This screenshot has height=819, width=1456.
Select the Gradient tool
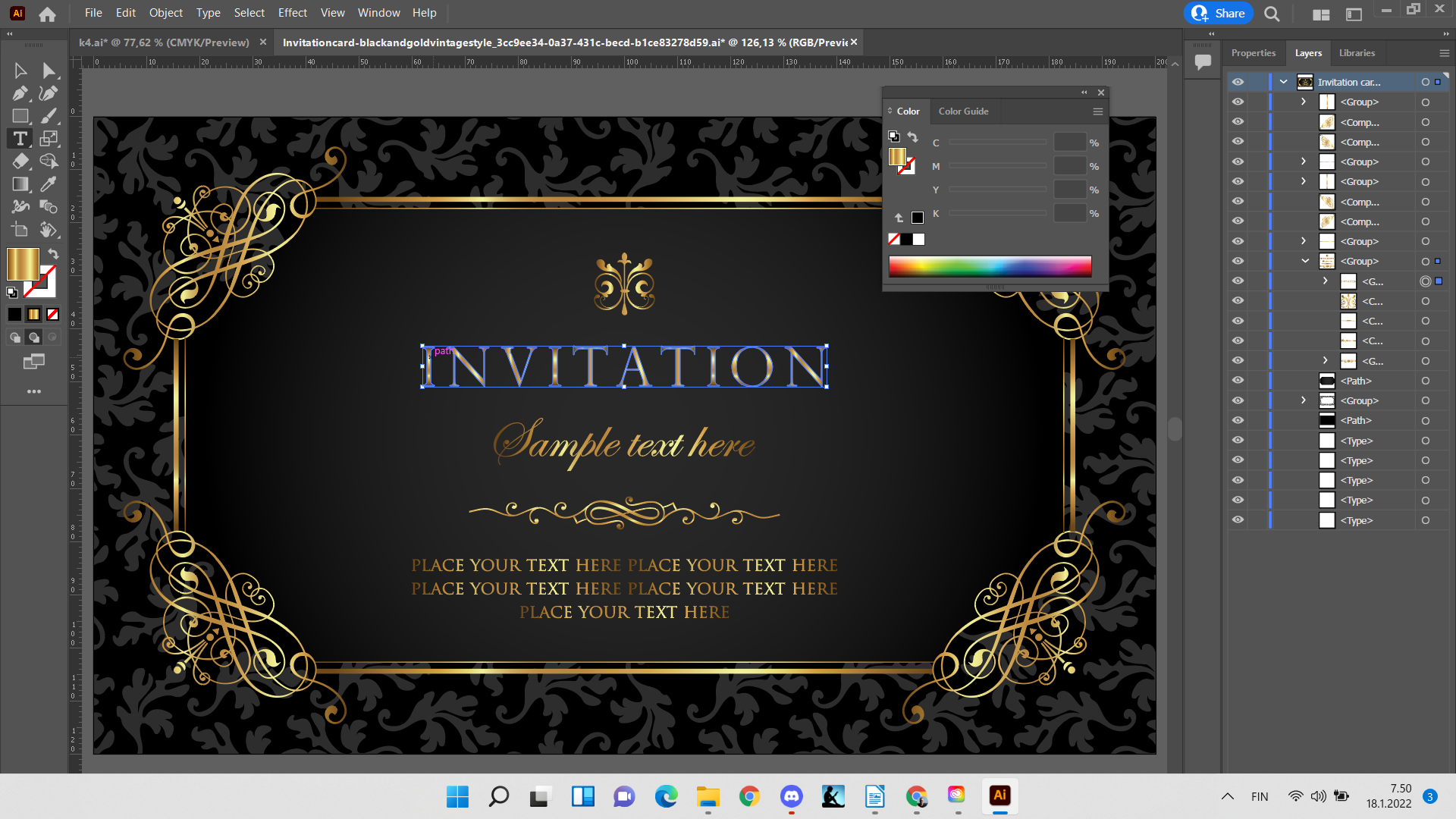click(20, 184)
